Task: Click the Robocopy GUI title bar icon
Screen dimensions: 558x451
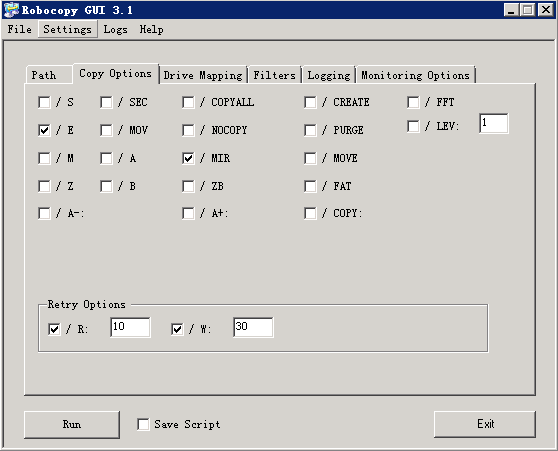Action: [11, 10]
